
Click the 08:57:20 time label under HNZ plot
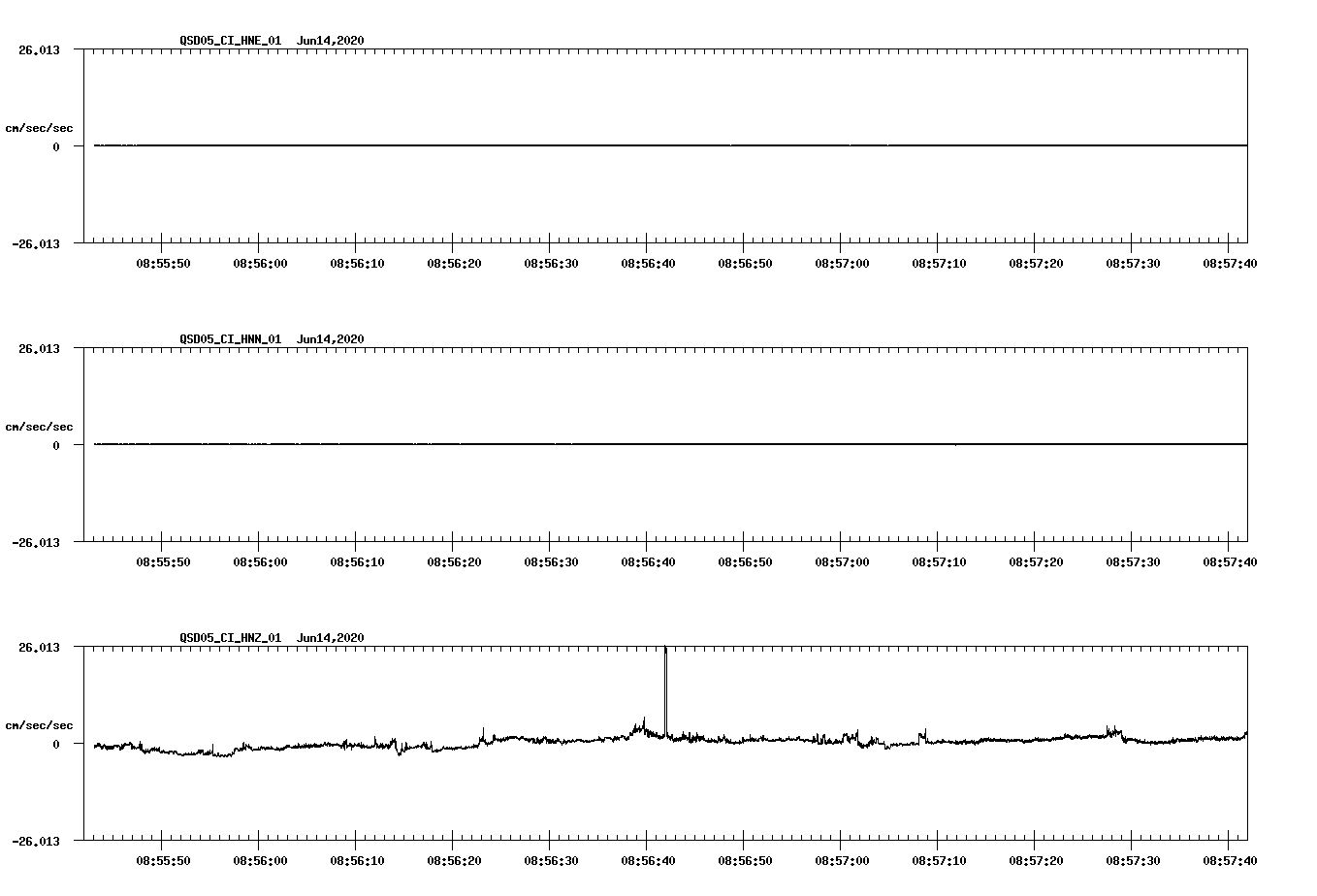(x=1036, y=861)
